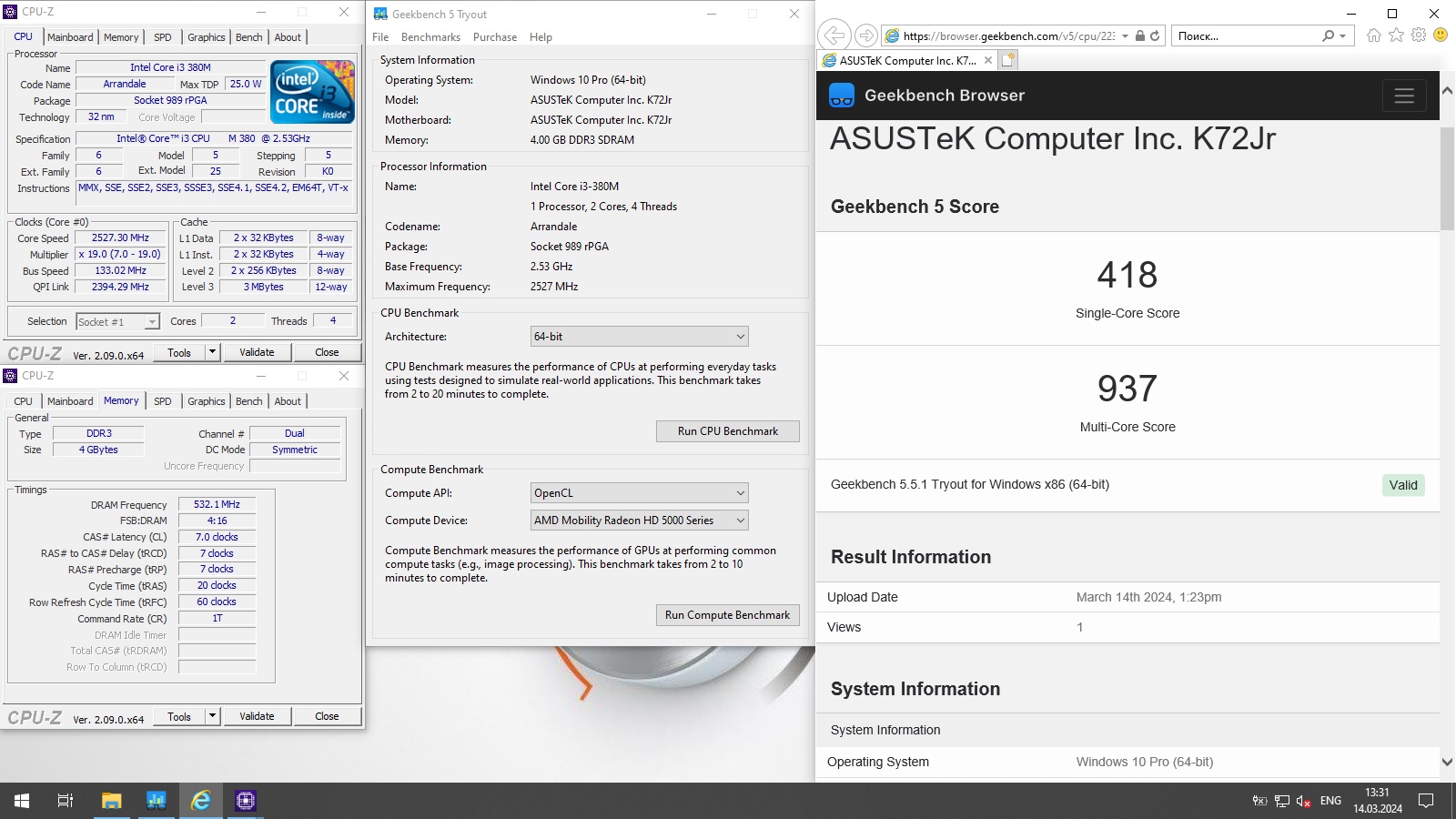Open the Compute API OpenCL dropdown
The width and height of the screenshot is (1456, 819).
[x=639, y=493]
